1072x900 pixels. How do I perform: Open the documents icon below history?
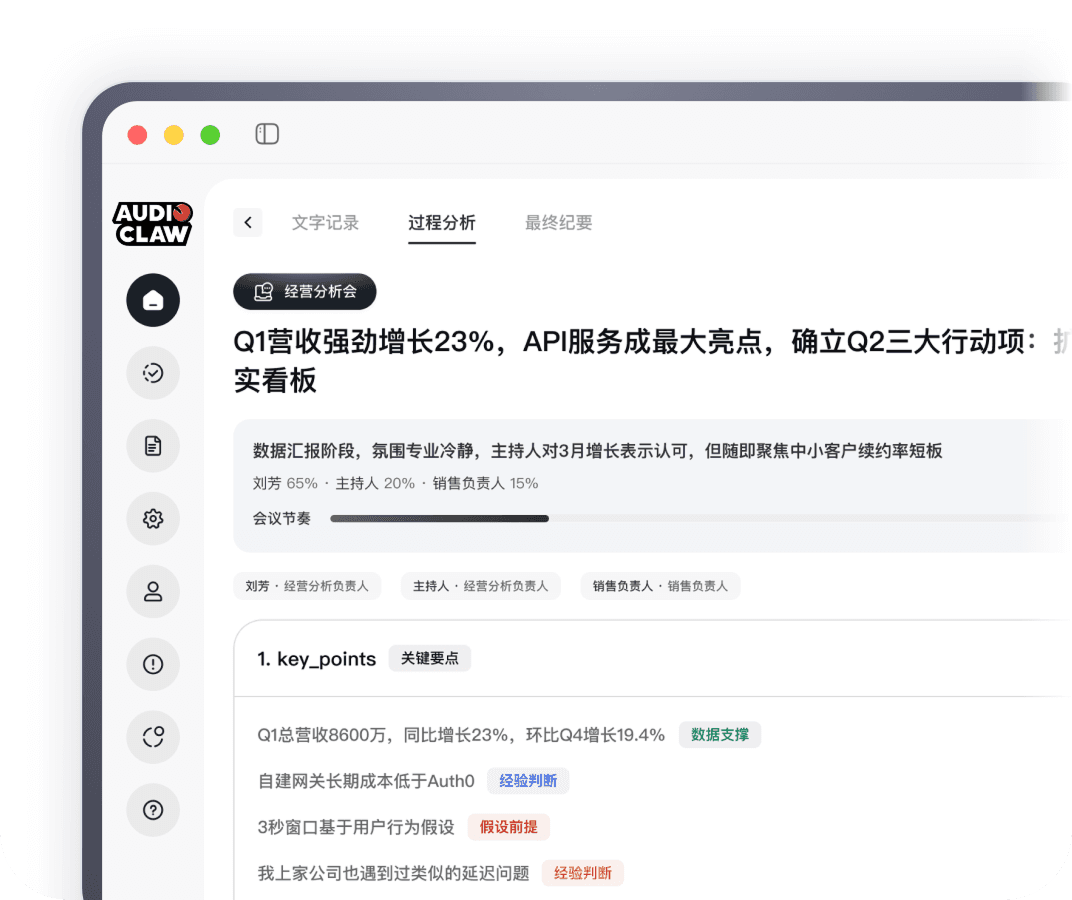152,446
